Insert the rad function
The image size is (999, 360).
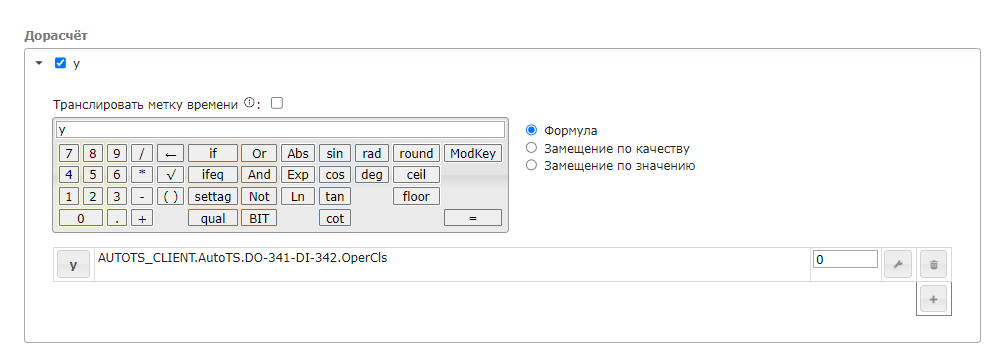click(371, 154)
